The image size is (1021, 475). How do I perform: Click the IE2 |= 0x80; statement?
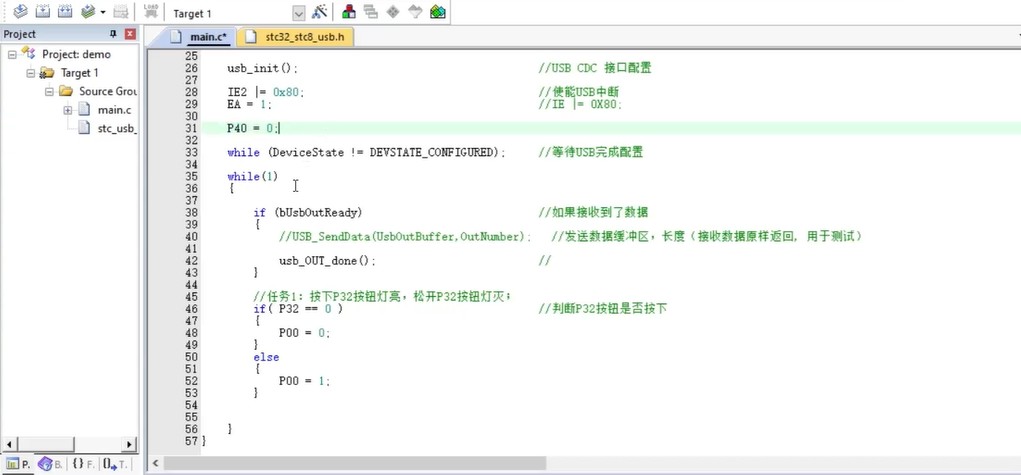[x=266, y=93]
